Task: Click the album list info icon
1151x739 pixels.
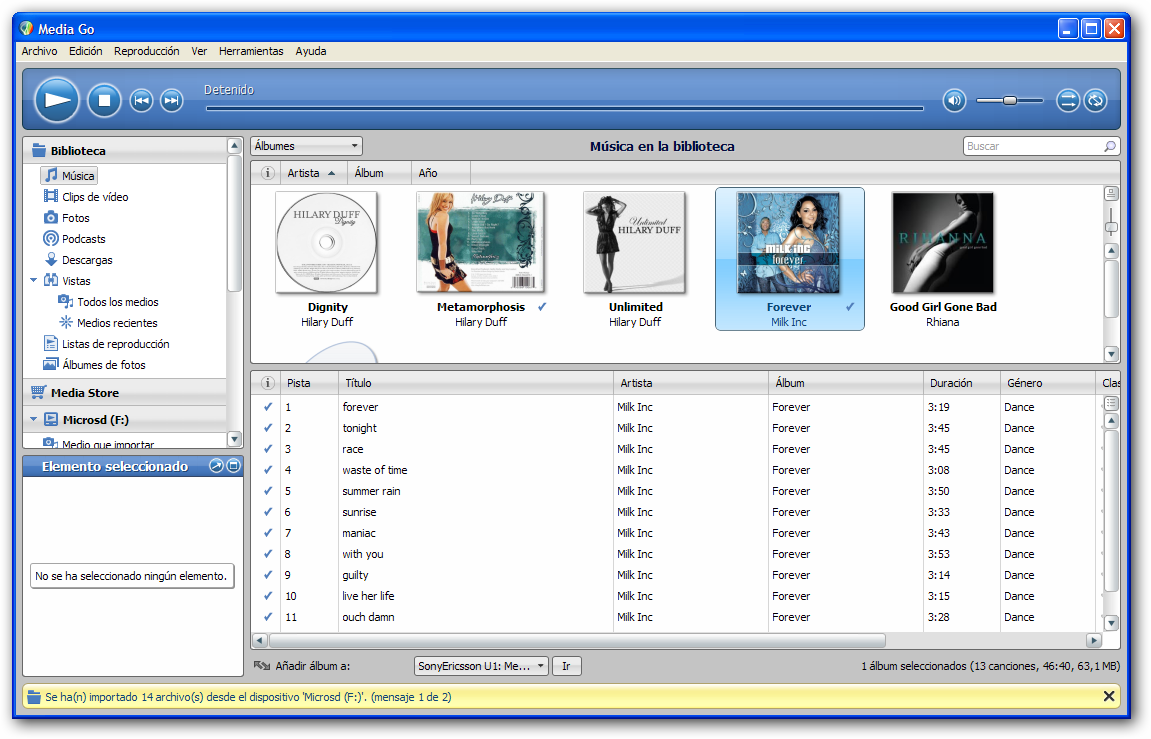Action: point(267,173)
